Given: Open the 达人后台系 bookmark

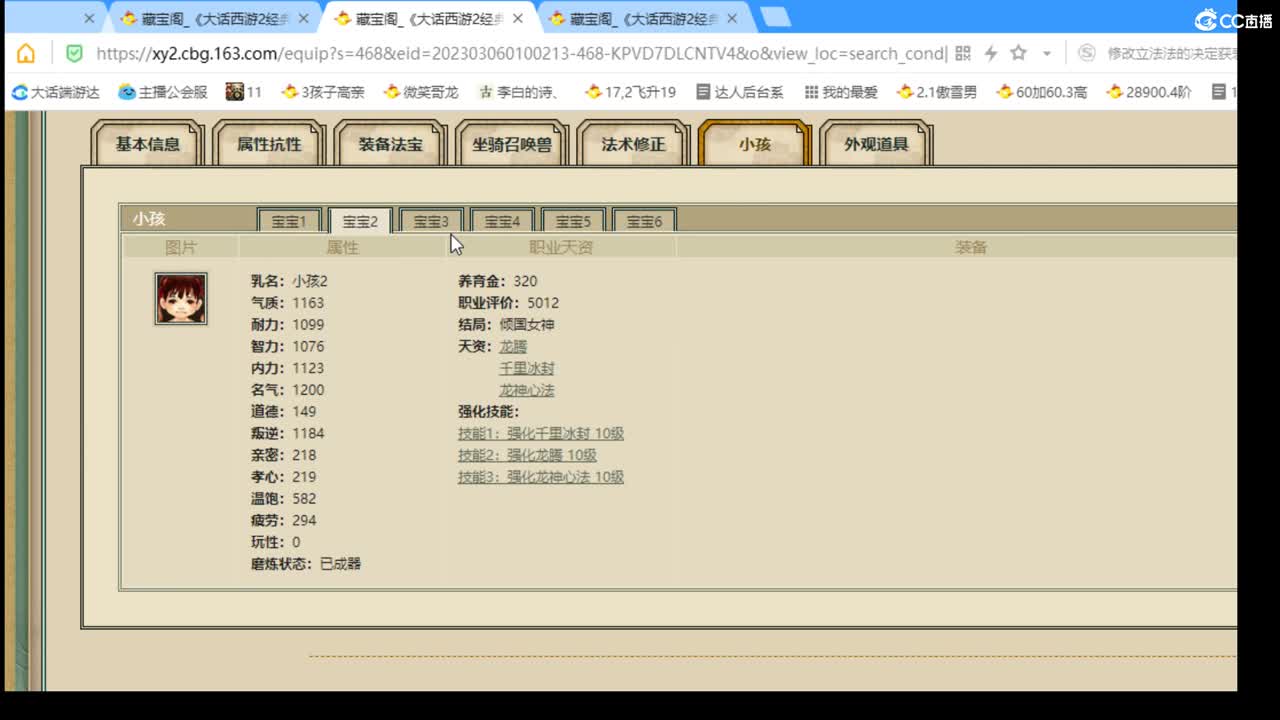Looking at the screenshot, I should [740, 92].
